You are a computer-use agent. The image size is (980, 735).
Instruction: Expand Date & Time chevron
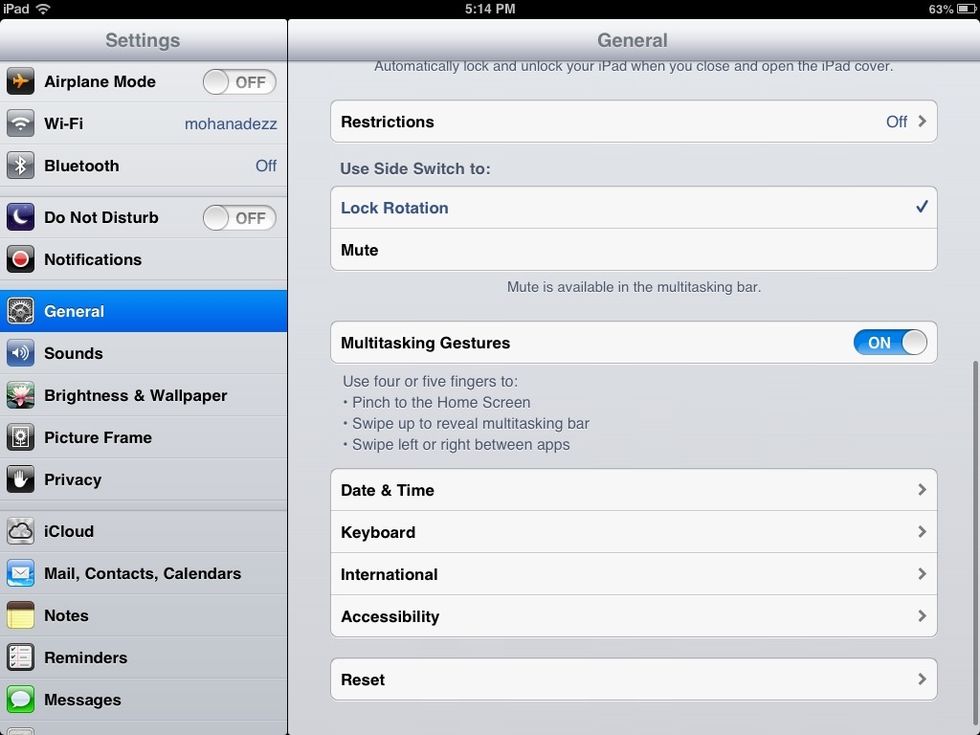coord(921,490)
